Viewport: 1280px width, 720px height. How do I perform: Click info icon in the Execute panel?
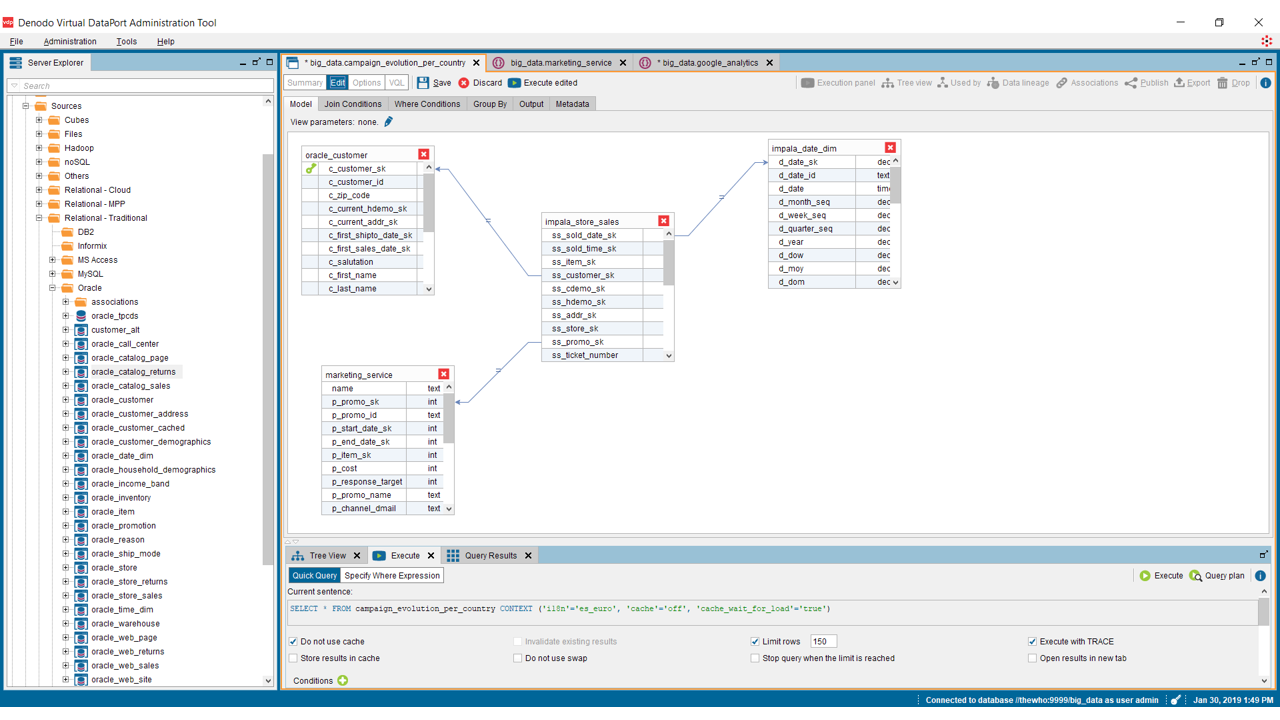1260,576
